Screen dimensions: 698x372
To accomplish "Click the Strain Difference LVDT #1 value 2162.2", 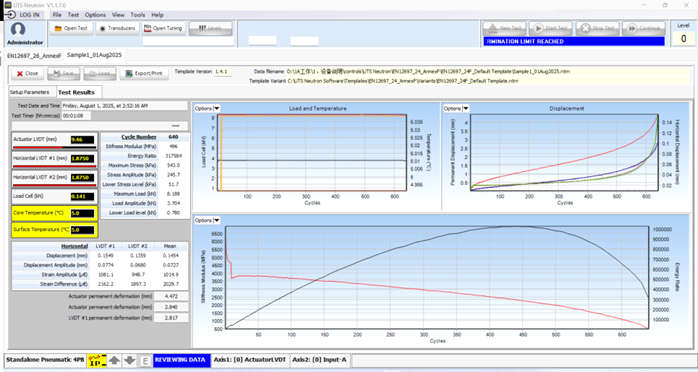I will 106,284.
